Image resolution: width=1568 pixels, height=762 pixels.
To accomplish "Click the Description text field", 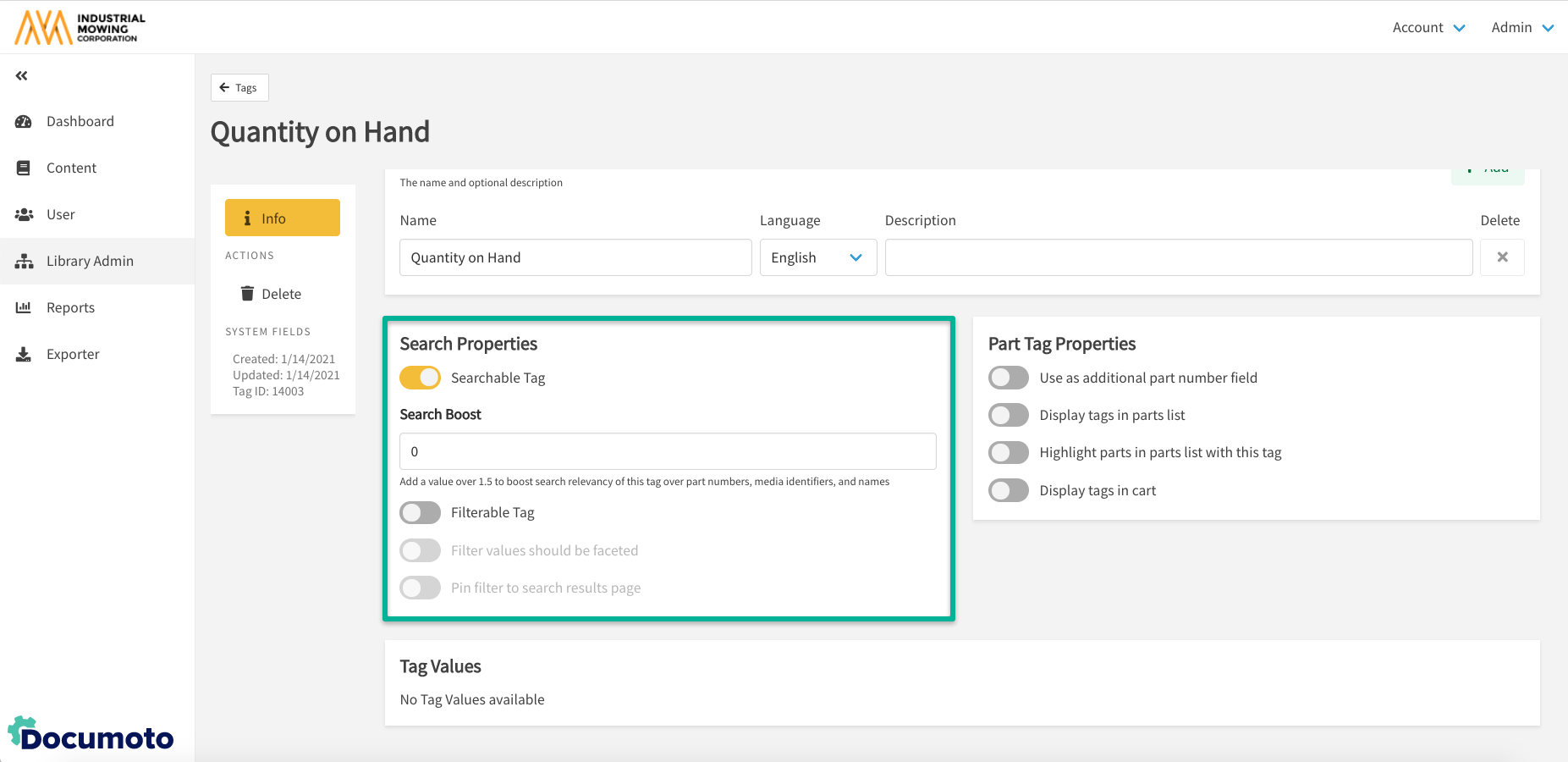I will click(x=1178, y=257).
